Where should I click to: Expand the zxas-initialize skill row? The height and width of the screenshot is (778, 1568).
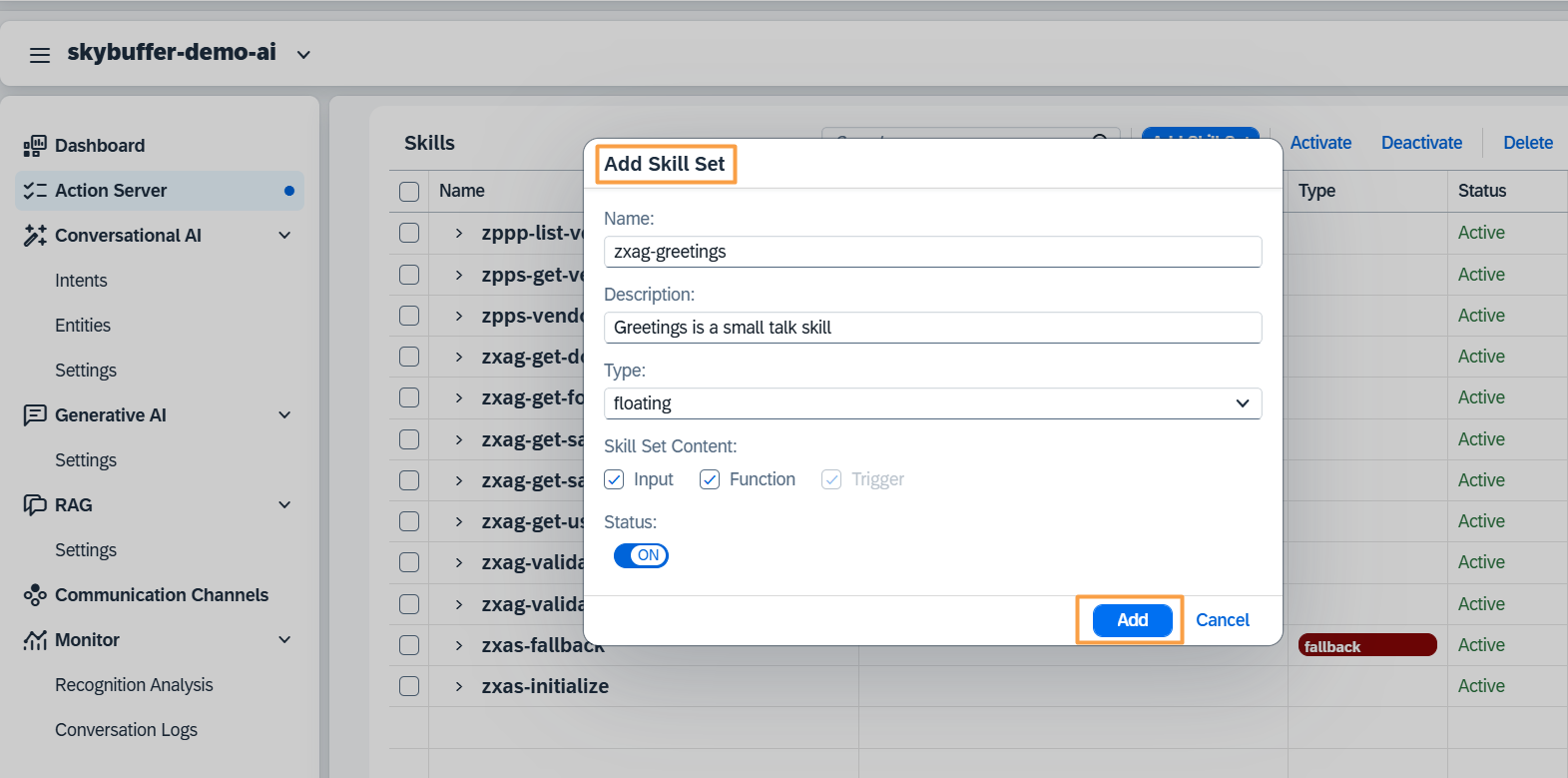[459, 686]
